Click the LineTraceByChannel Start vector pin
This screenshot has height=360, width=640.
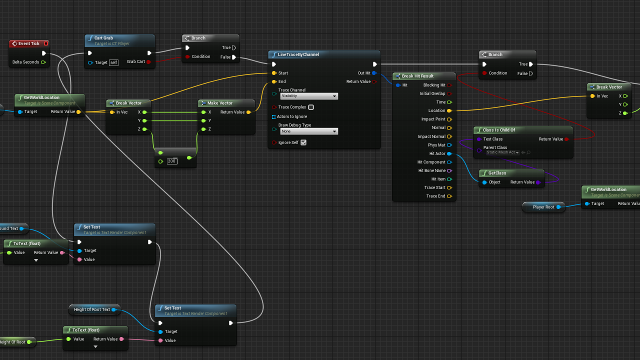pyautogui.click(x=274, y=73)
